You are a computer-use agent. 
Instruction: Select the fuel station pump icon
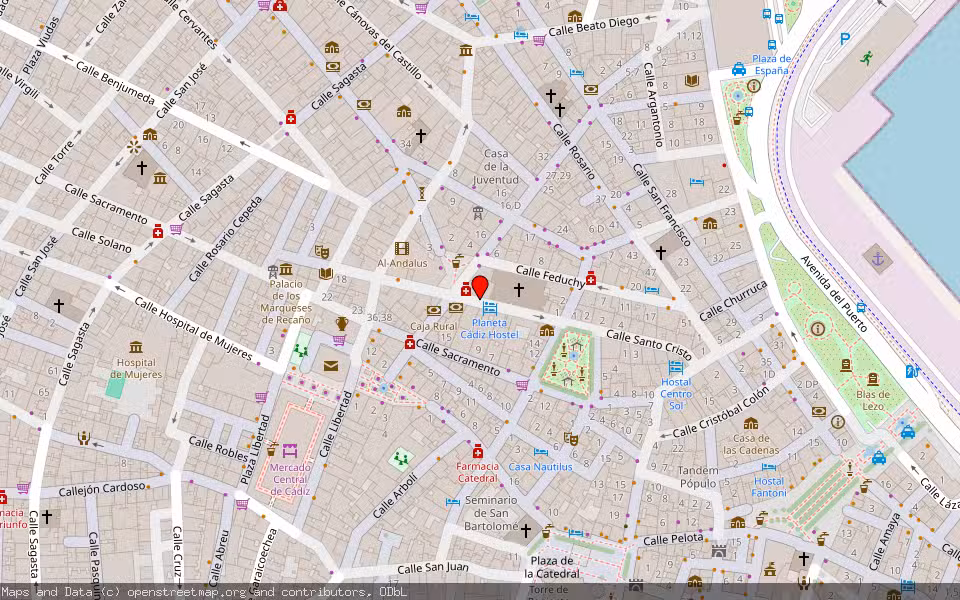(x=911, y=370)
